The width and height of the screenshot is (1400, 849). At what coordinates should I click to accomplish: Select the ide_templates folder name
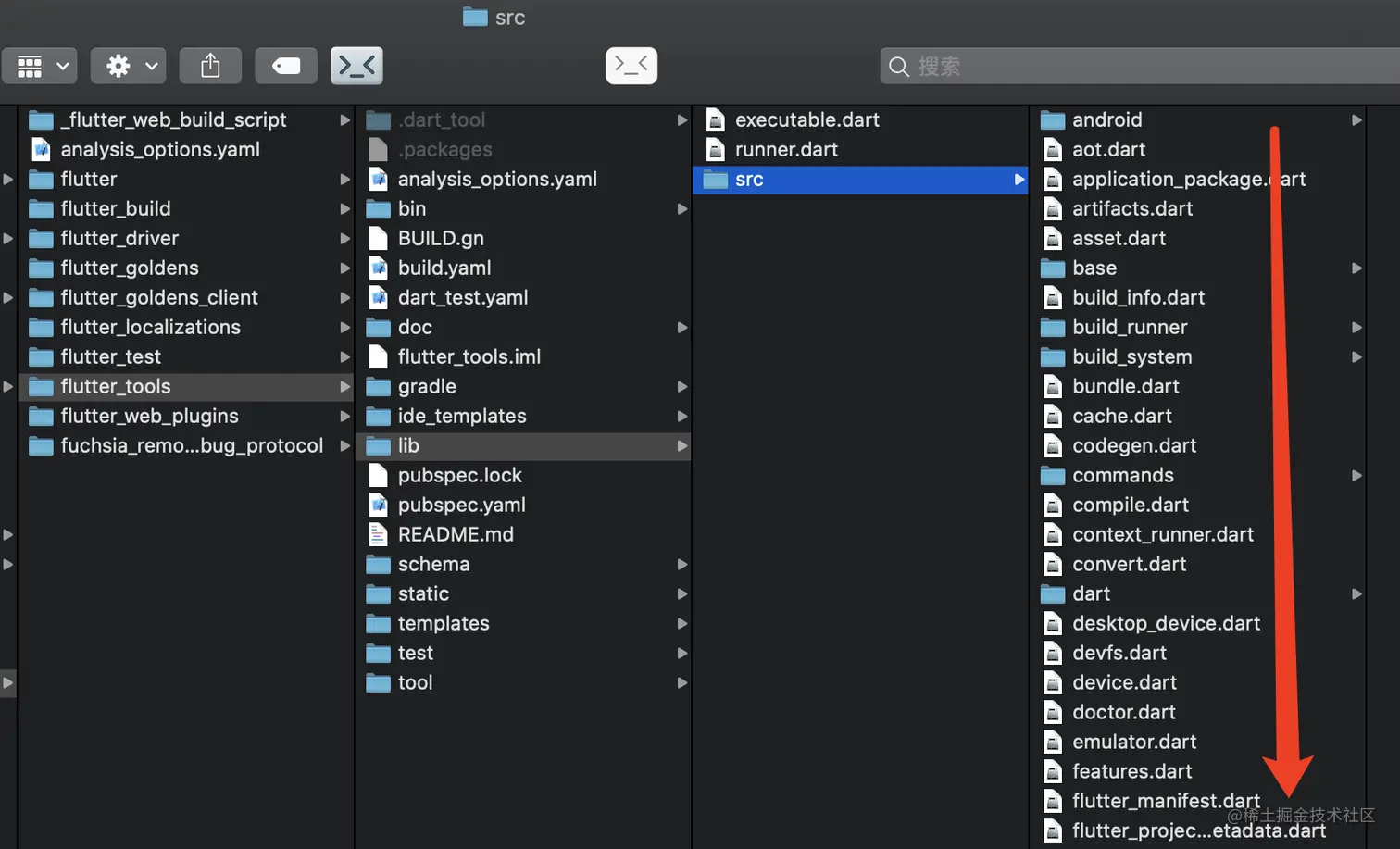tap(462, 417)
